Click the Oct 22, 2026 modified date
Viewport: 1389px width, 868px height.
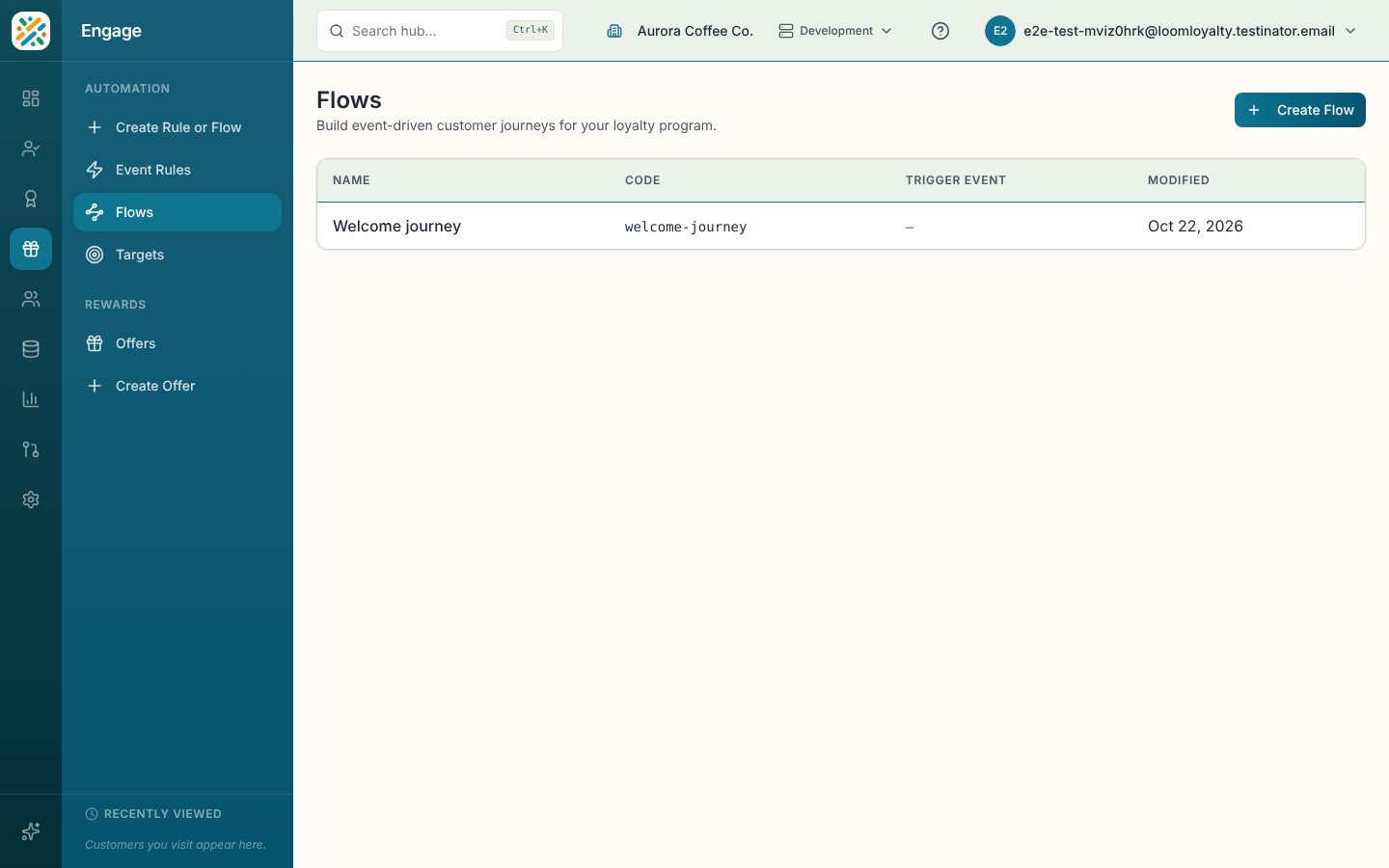(1195, 226)
